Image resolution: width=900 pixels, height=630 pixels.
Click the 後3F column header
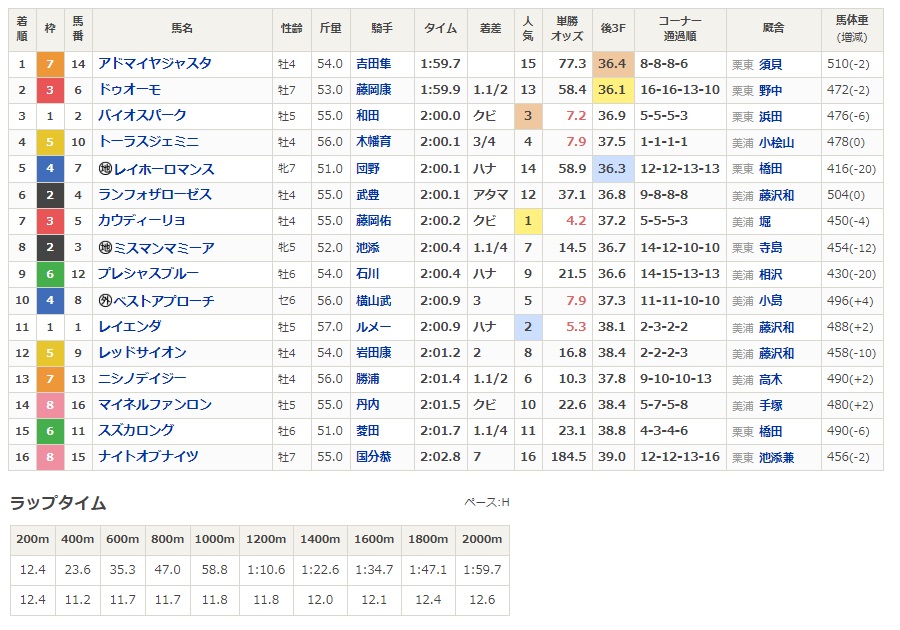click(612, 28)
